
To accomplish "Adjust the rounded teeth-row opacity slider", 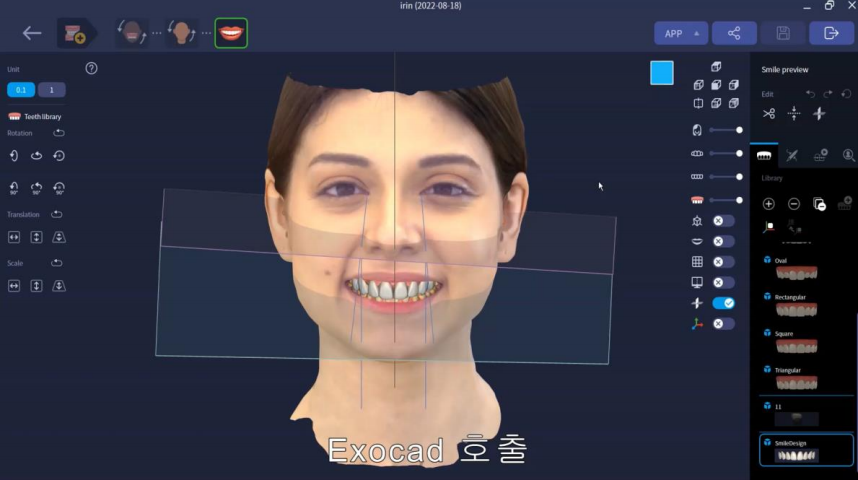I will pos(726,154).
